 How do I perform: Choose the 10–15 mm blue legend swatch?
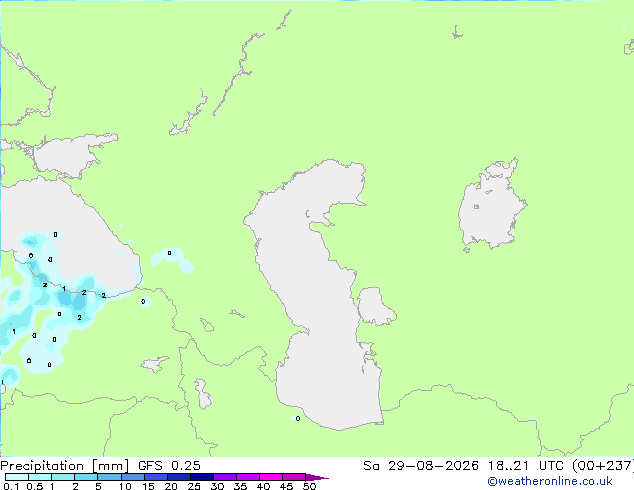(133, 477)
